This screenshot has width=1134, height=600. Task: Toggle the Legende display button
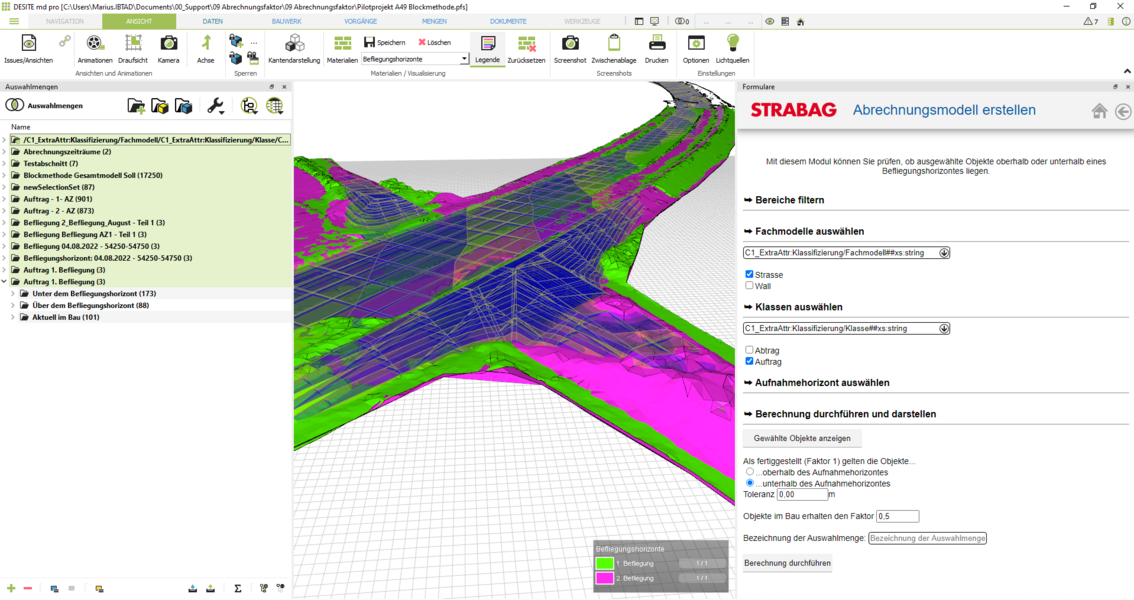(487, 44)
